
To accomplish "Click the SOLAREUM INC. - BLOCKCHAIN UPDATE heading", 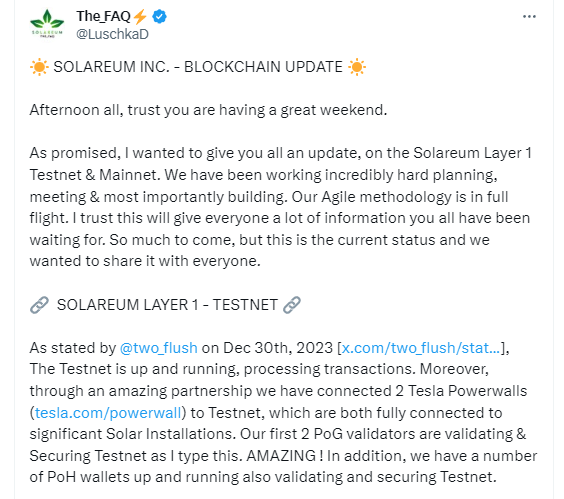I will click(x=198, y=67).
